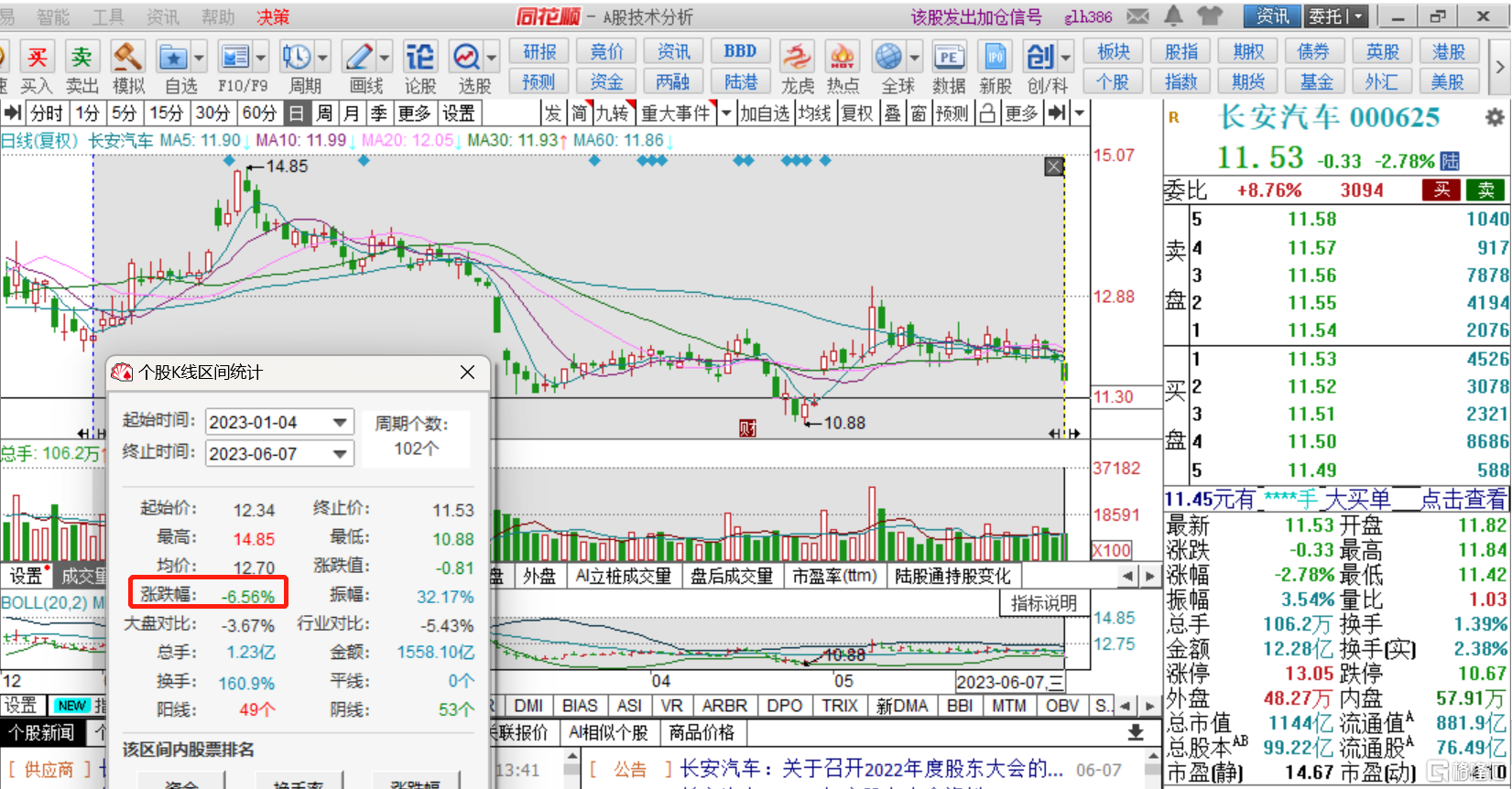The height and width of the screenshot is (789, 1512).
Task: Select the 5分 period
Action: (x=124, y=113)
